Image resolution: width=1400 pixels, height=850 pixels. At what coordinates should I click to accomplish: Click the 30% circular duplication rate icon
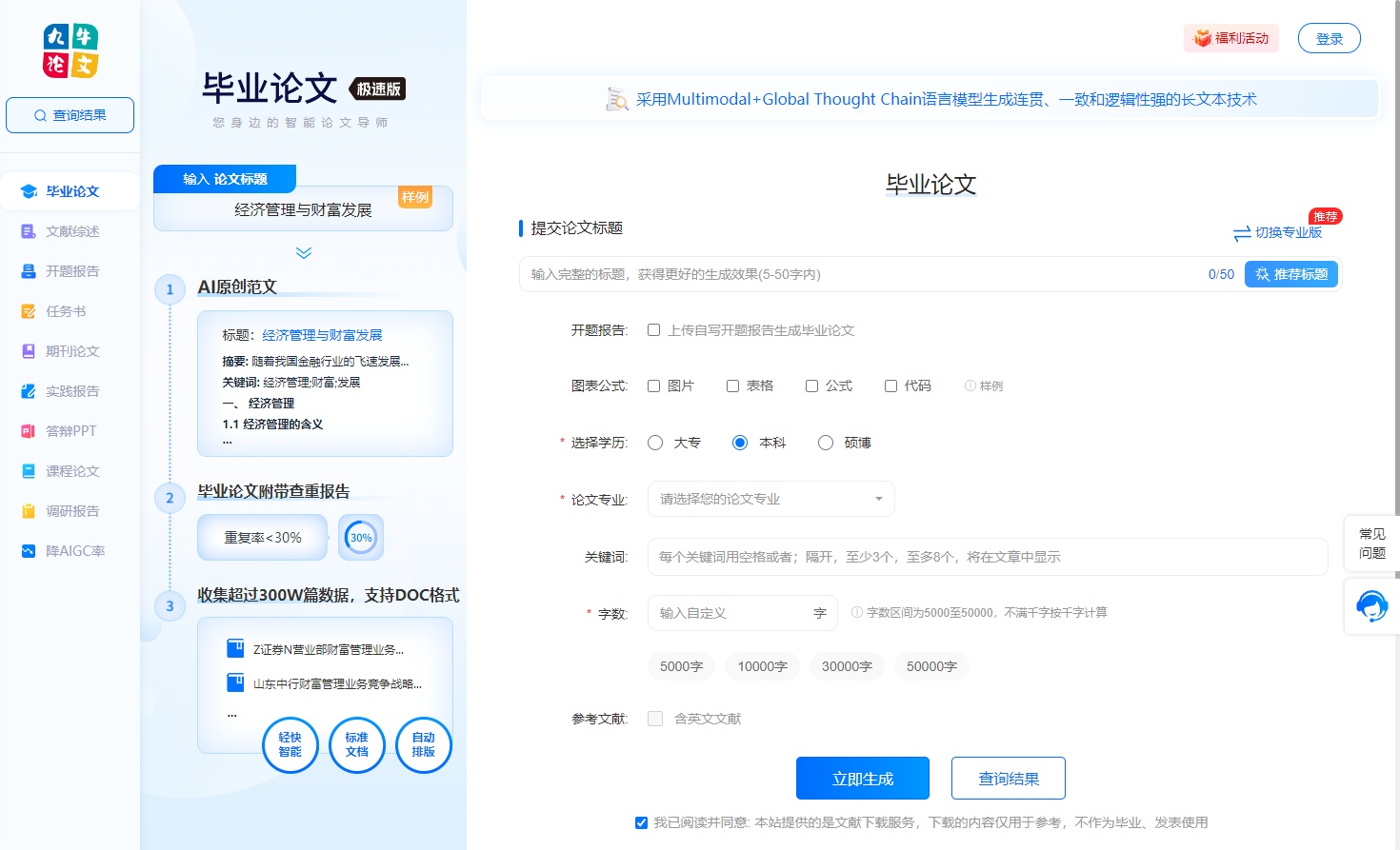tap(361, 538)
